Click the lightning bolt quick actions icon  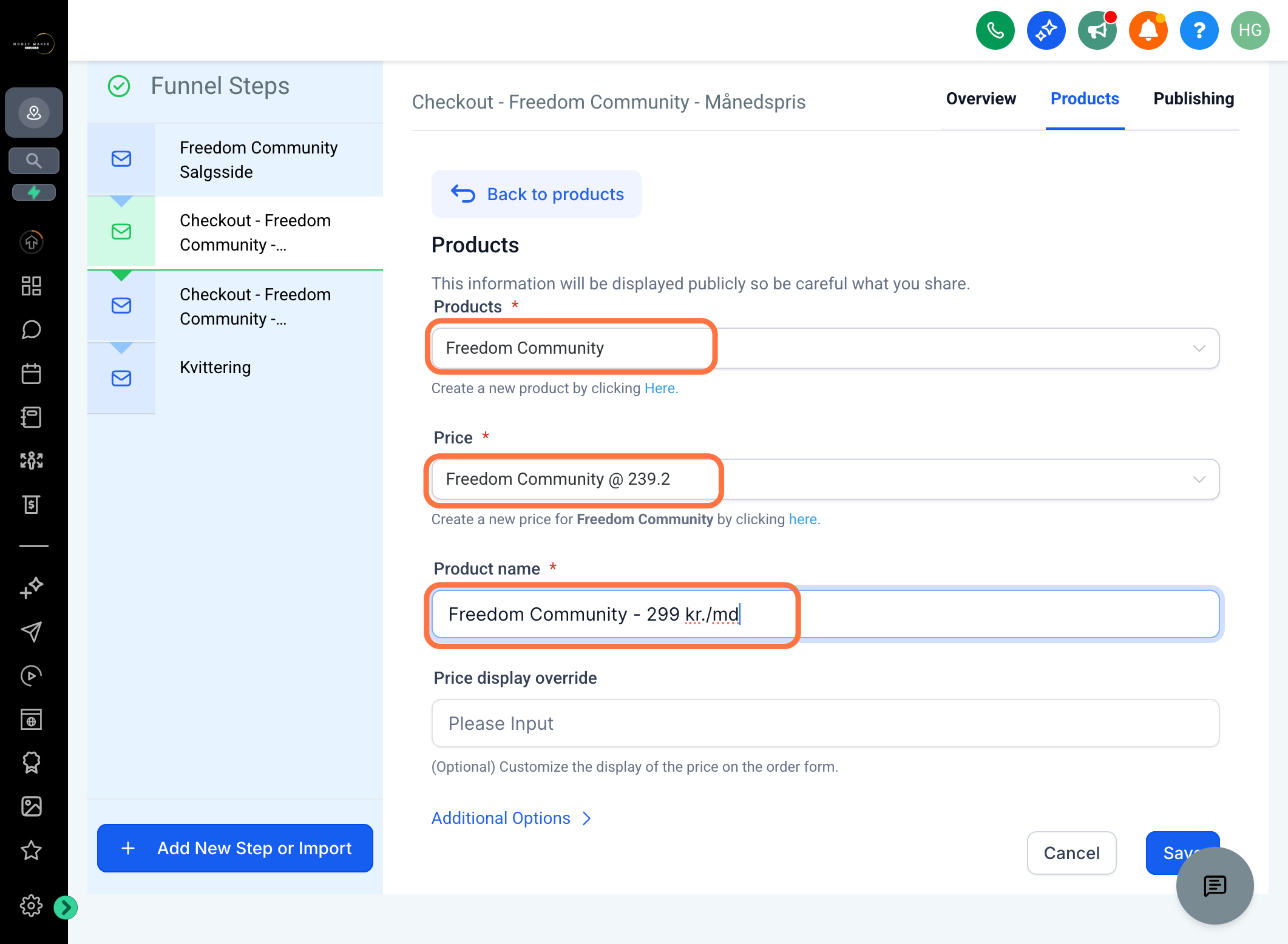[34, 192]
